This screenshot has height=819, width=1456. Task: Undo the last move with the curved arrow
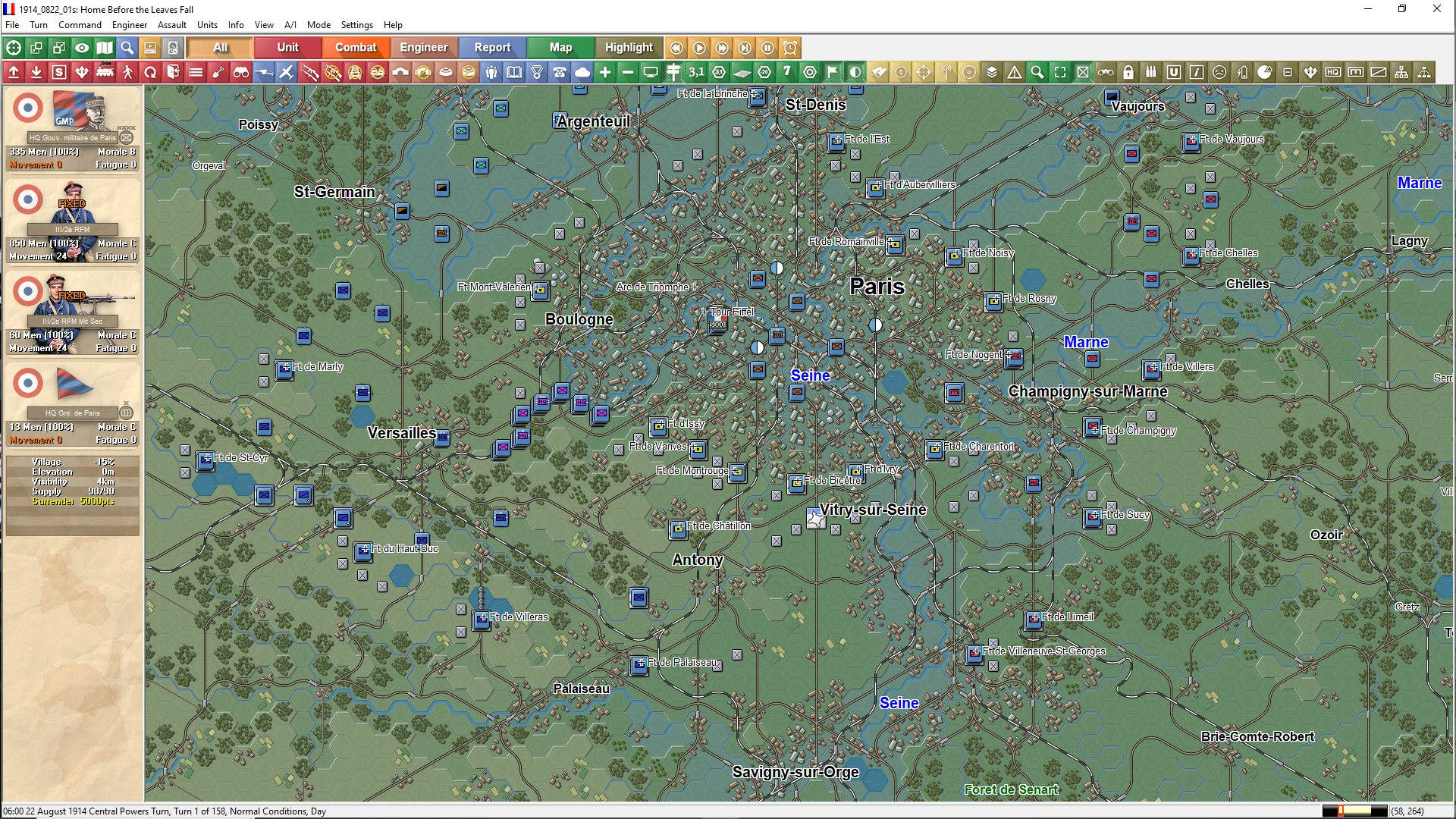(x=150, y=72)
